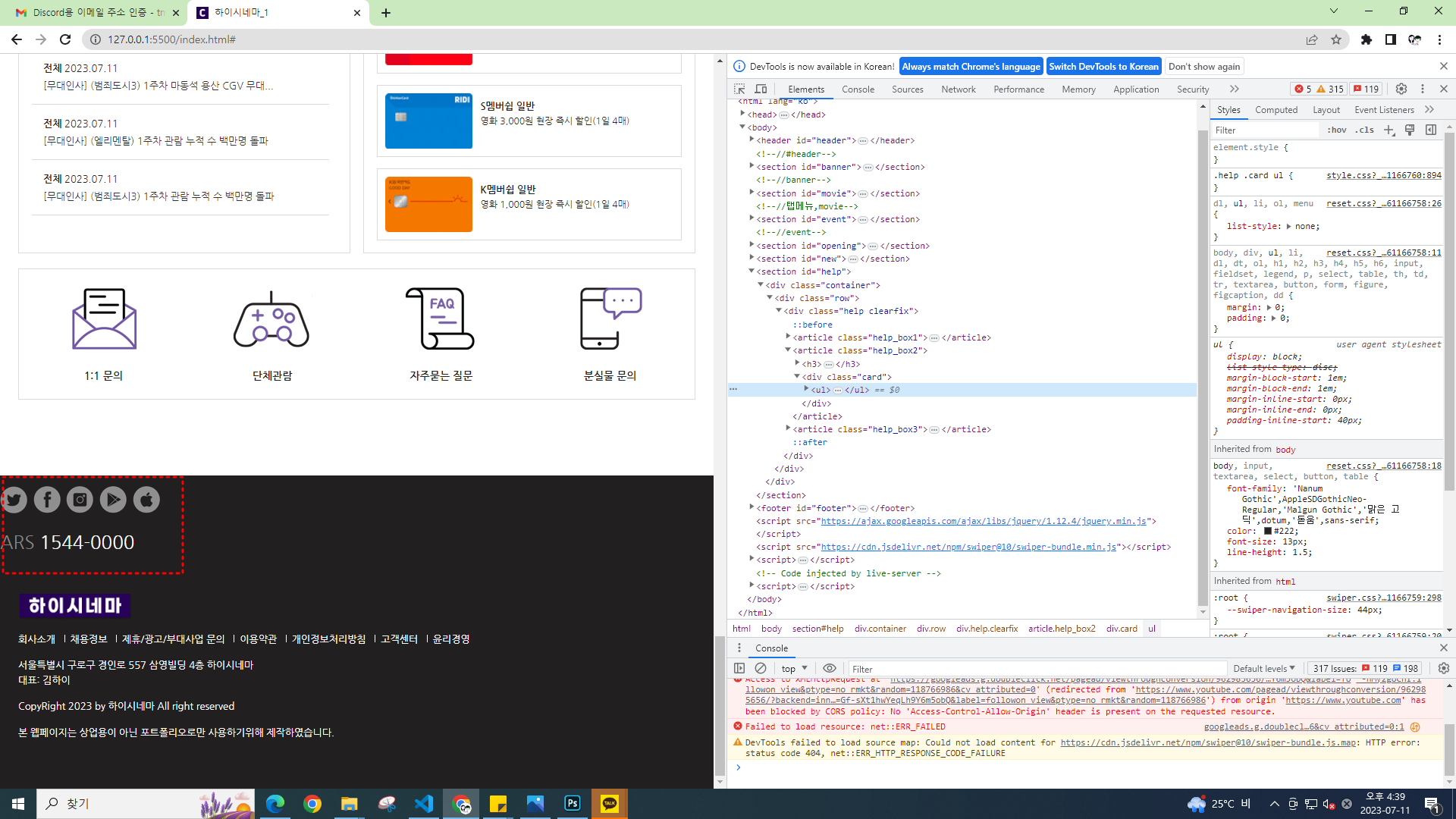The width and height of the screenshot is (1456, 819).
Task: Open the Computed styles tab
Action: point(1276,109)
